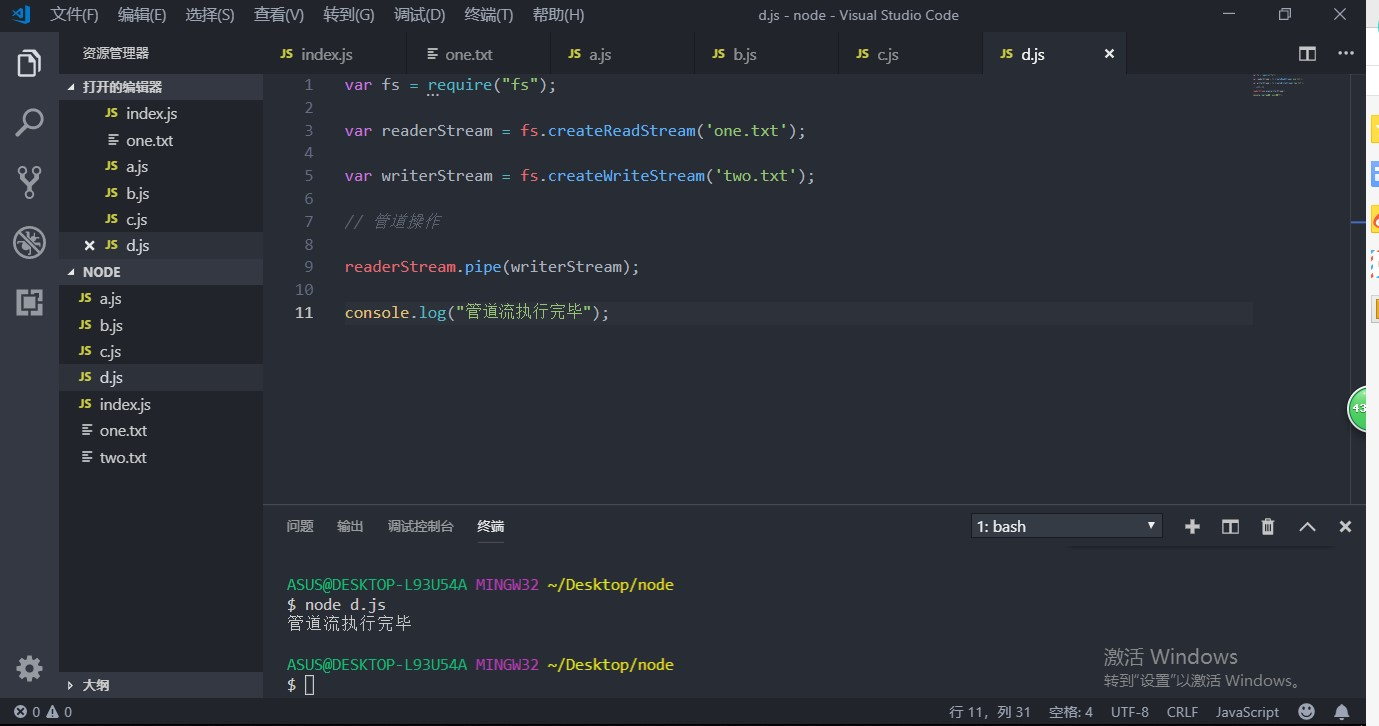This screenshot has height=726, width=1379.
Task: Open the File menu
Action: tap(74, 15)
